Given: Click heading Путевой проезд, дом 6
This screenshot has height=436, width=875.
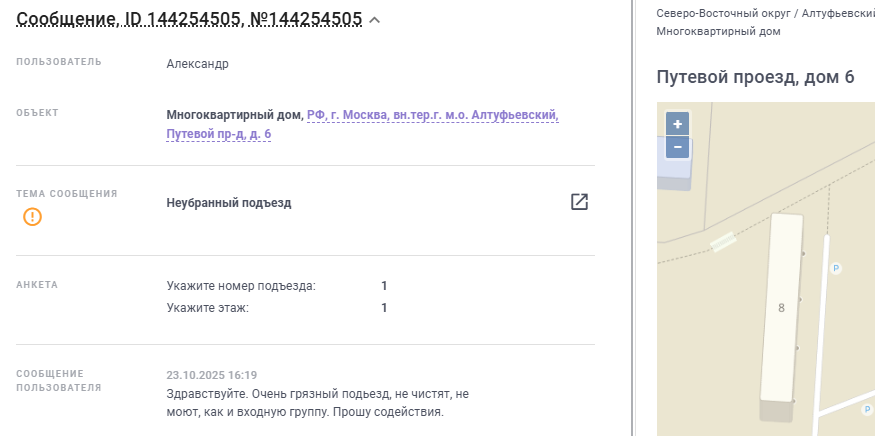Looking at the screenshot, I should pyautogui.click(x=755, y=77).
